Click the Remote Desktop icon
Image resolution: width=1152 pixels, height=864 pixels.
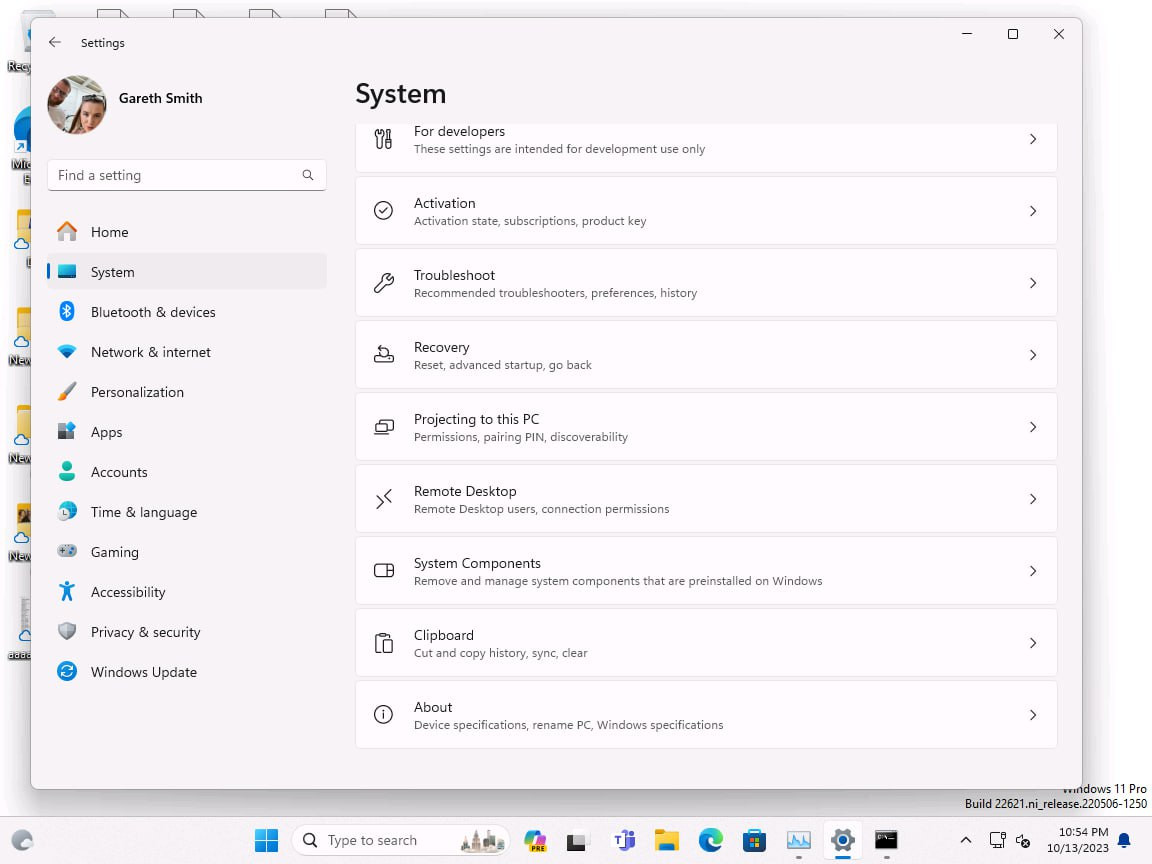coord(383,499)
